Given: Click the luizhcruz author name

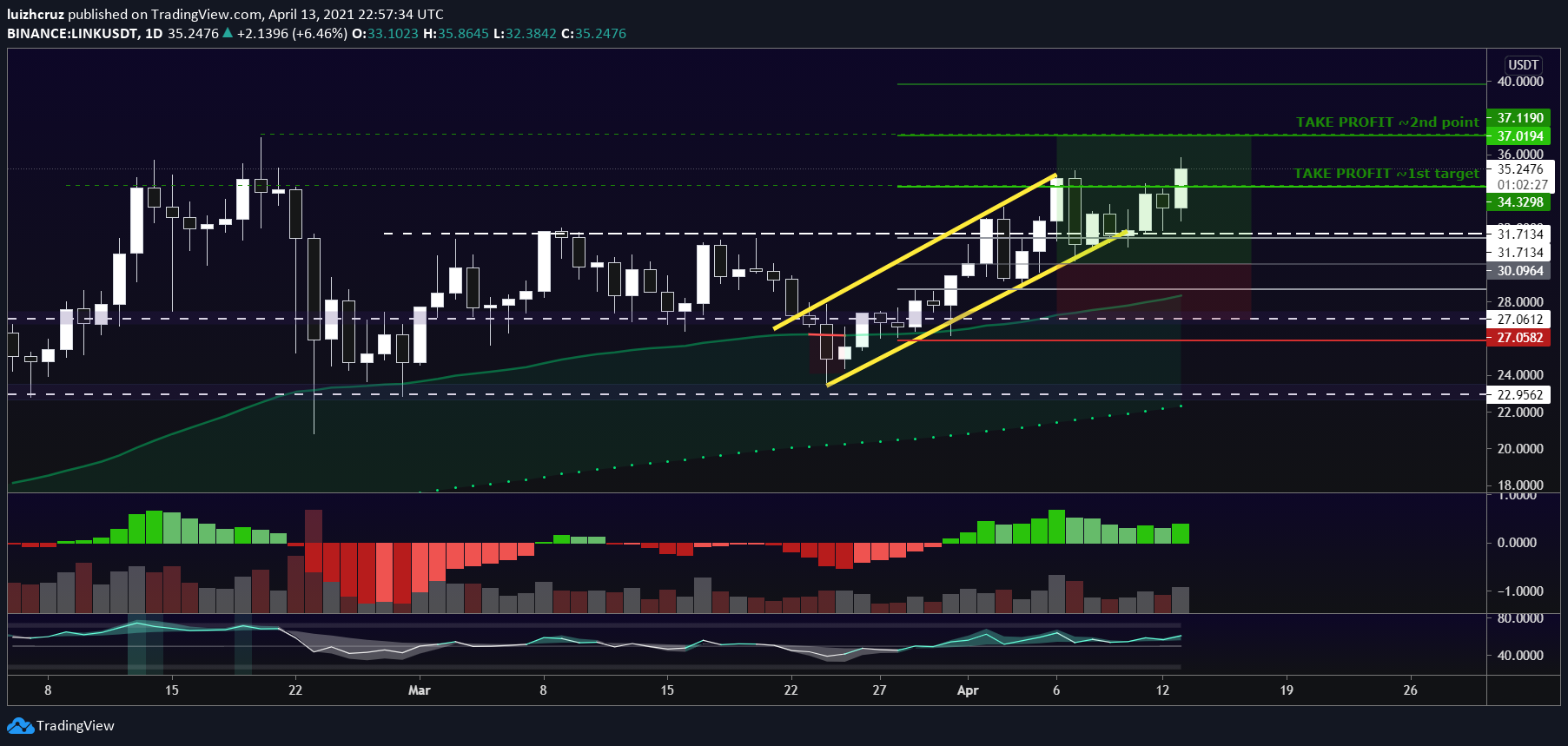Looking at the screenshot, I should pyautogui.click(x=36, y=15).
